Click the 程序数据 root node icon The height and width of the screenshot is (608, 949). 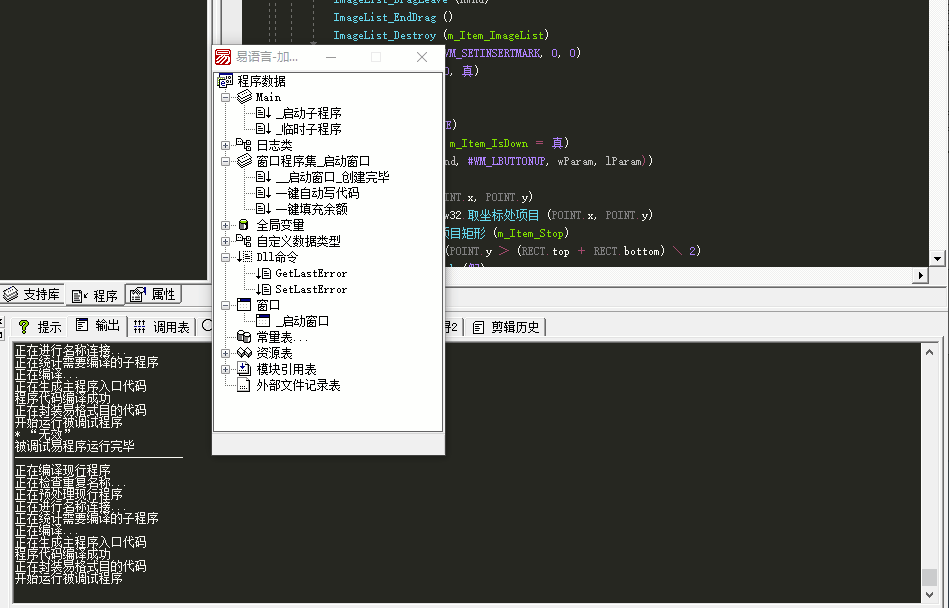pyautogui.click(x=225, y=81)
